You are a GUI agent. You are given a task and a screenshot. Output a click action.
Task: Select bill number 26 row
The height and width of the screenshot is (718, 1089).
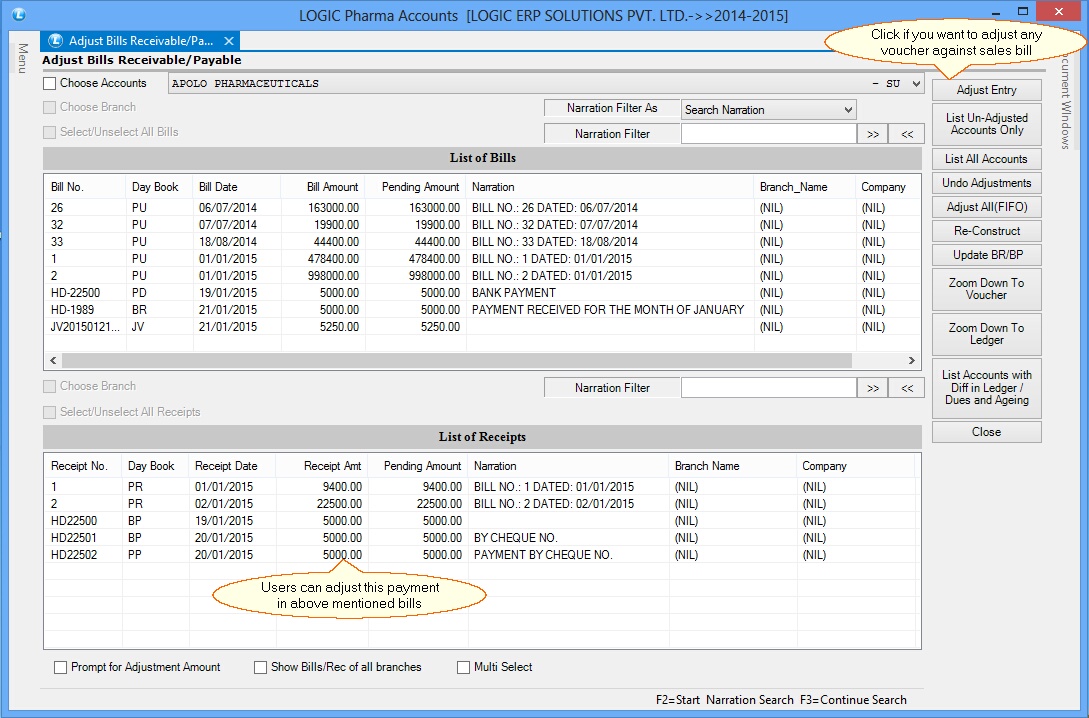[x=483, y=208]
